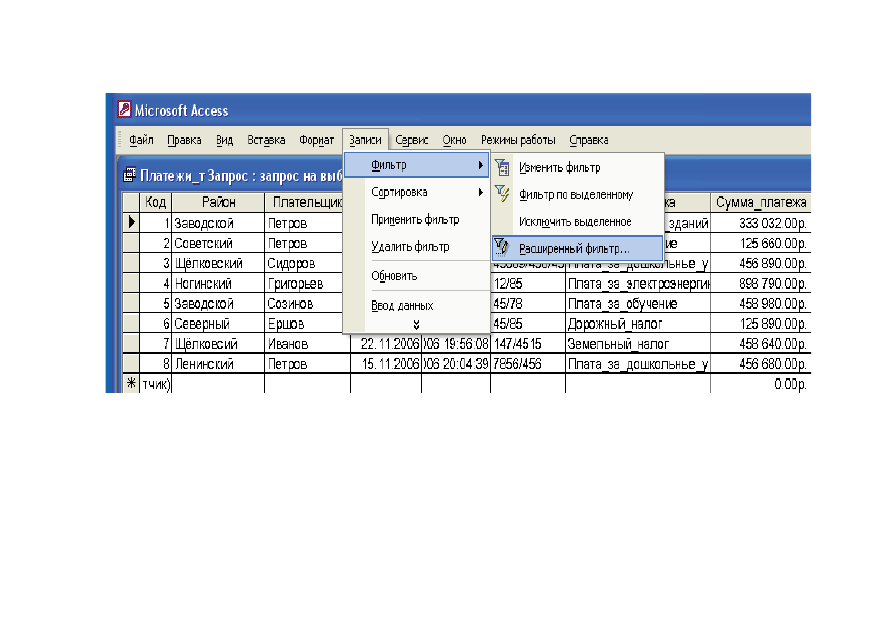This screenshot has width=893, height=629.
Task: Choose Ввод данных
Action: click(x=416, y=305)
